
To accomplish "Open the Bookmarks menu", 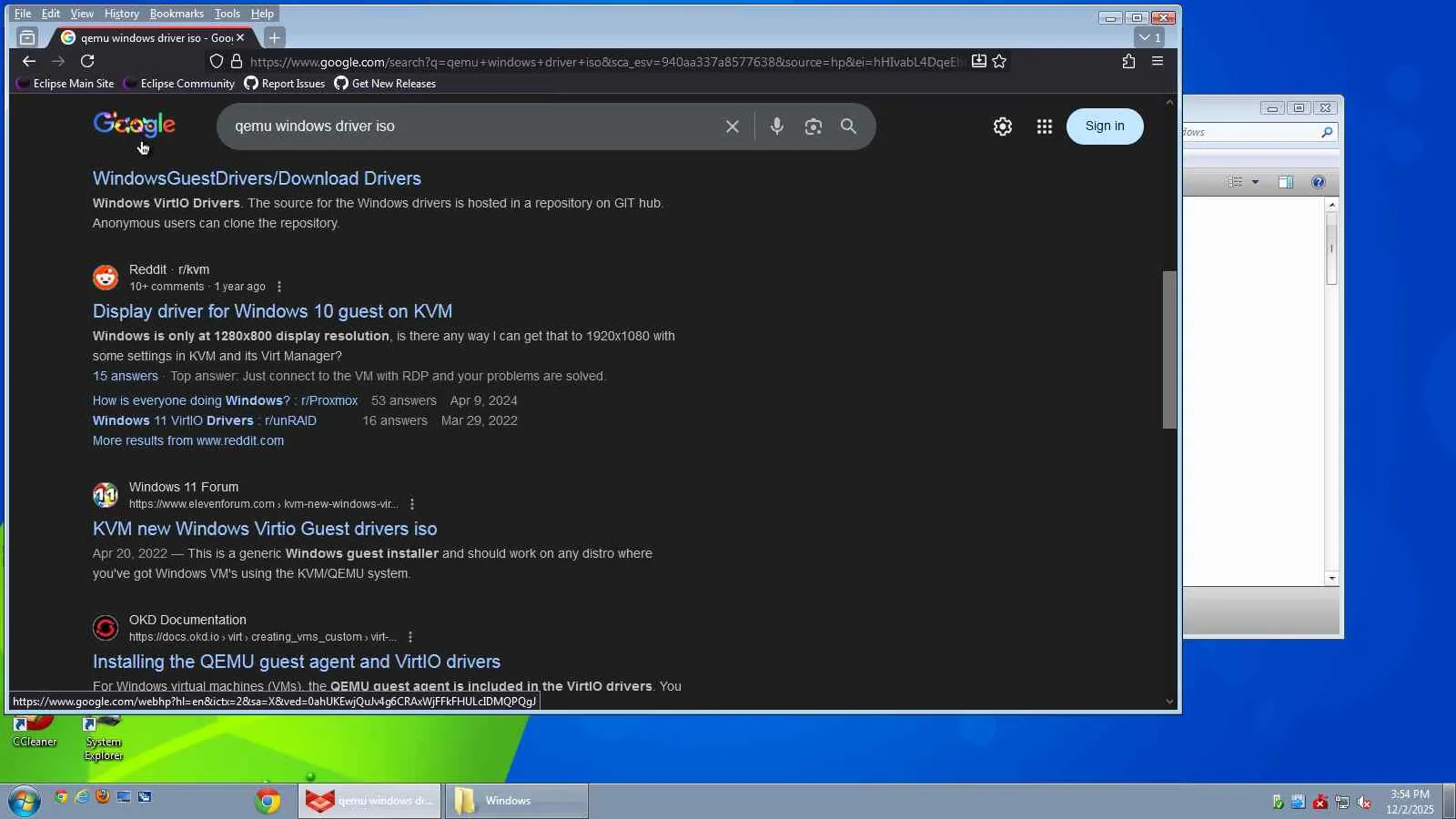I will (x=177, y=14).
